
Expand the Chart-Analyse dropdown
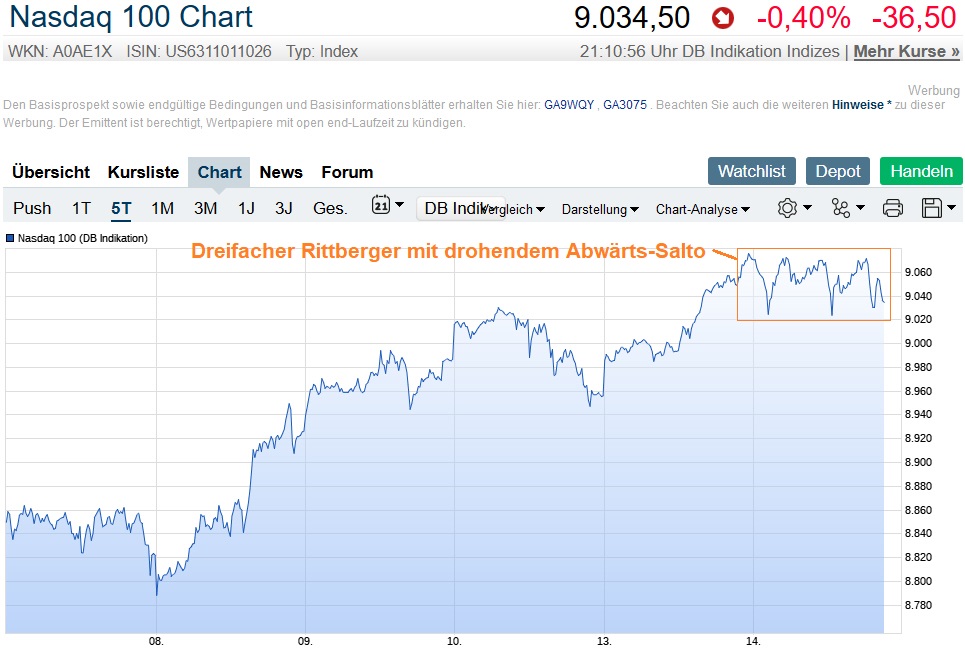(703, 209)
